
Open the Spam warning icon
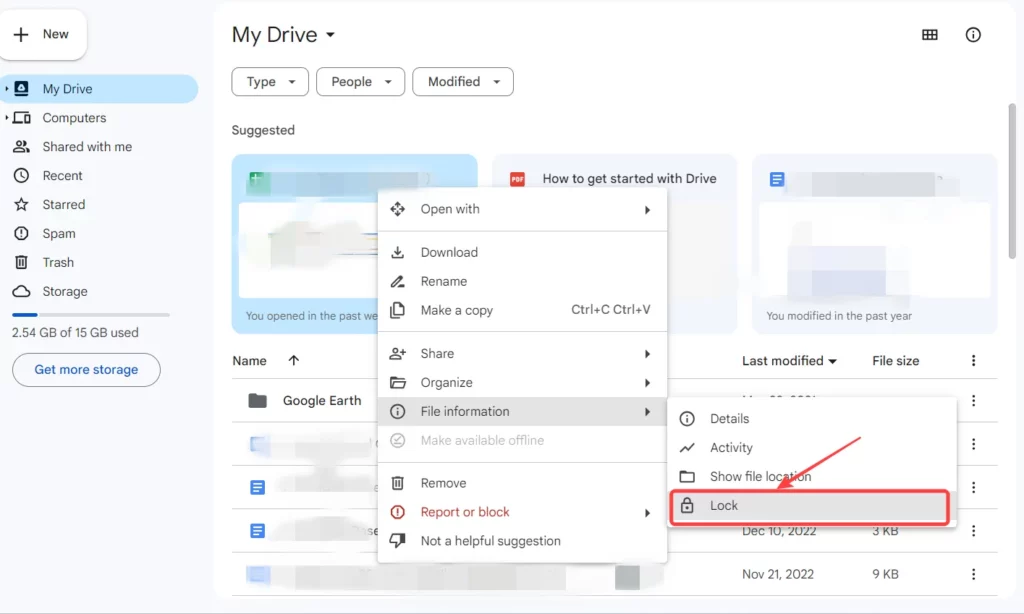(x=22, y=233)
